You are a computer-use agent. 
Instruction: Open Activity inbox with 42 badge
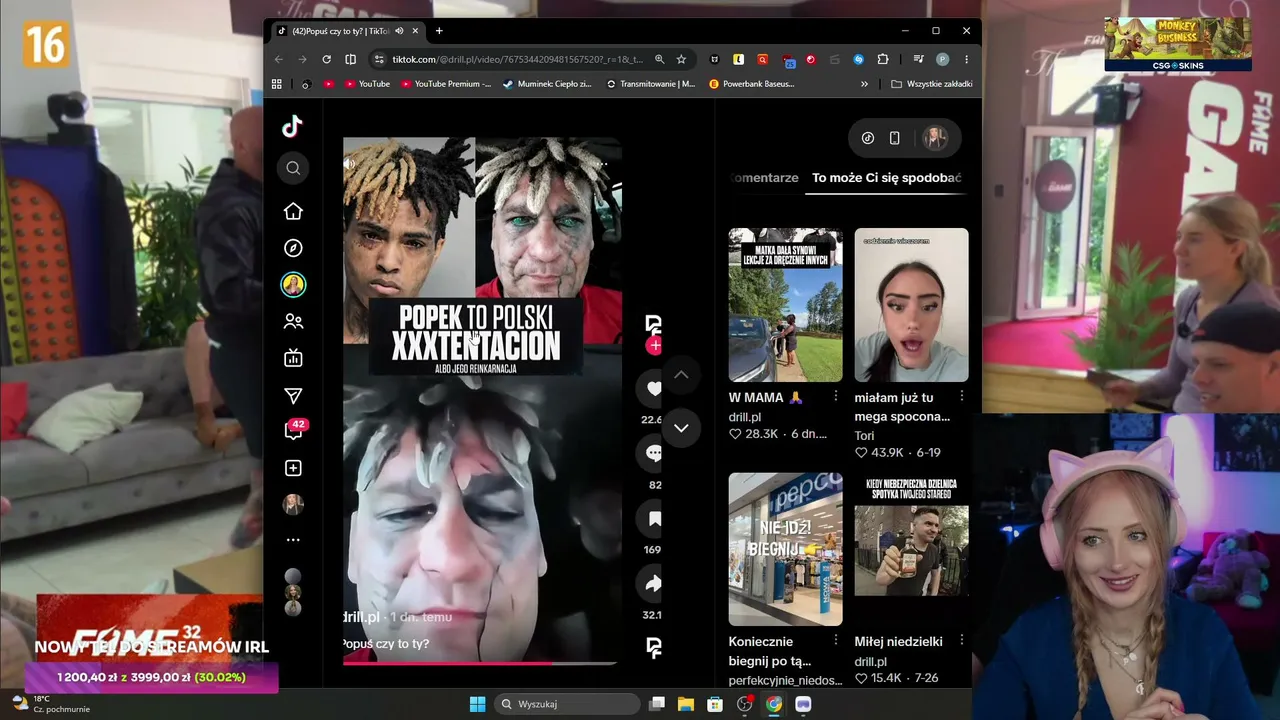[294, 430]
